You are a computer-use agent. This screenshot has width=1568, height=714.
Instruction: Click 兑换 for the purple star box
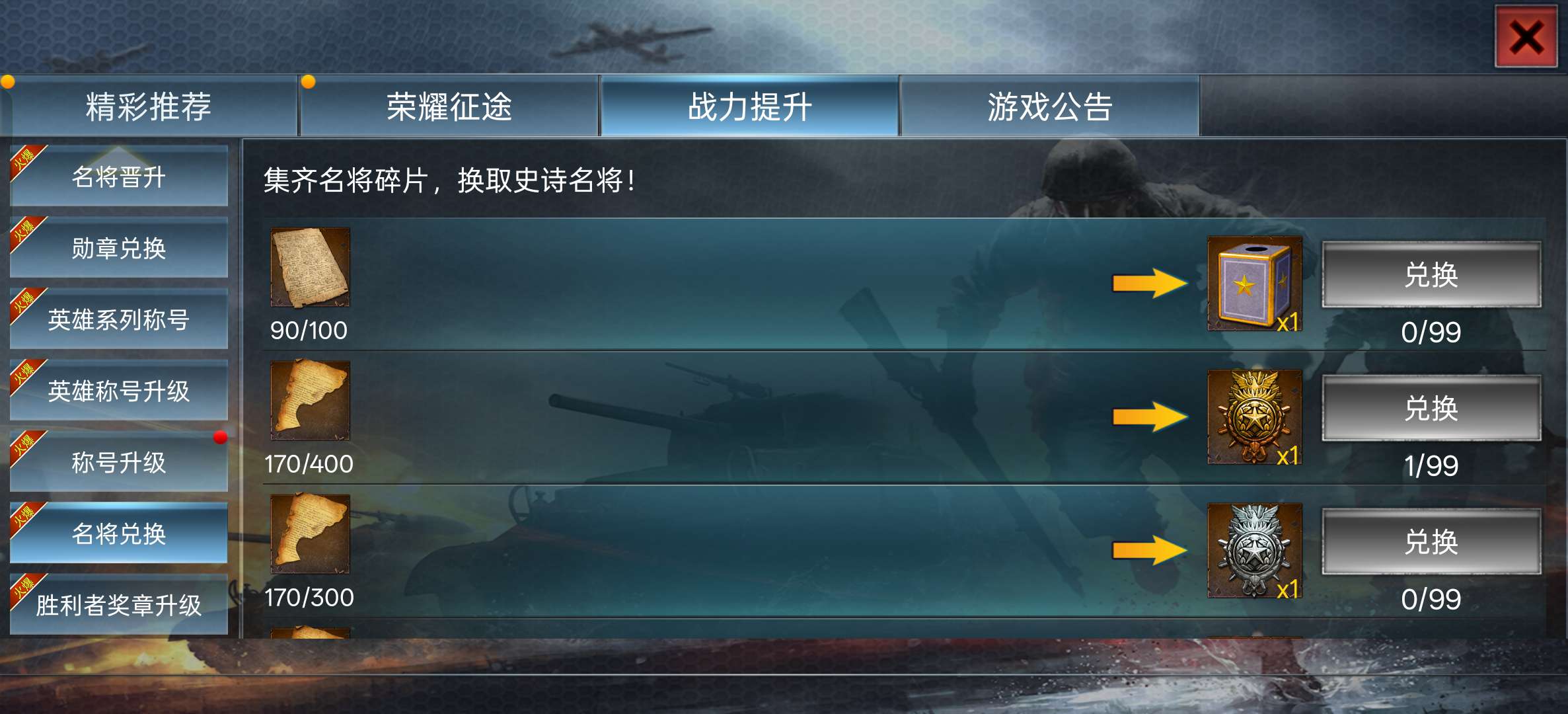pos(1431,274)
